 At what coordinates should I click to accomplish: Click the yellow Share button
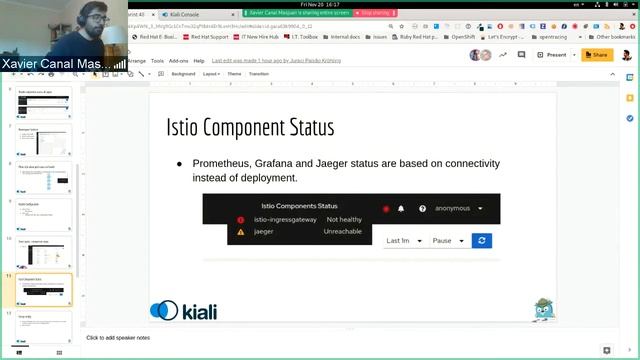coord(597,55)
